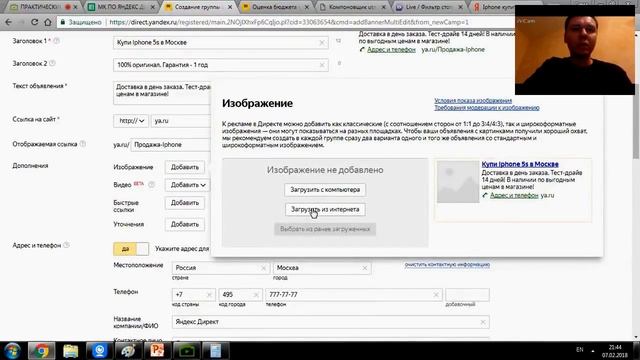Click the добавочный extension phone field
This screenshot has height=360, width=640.
point(467,295)
